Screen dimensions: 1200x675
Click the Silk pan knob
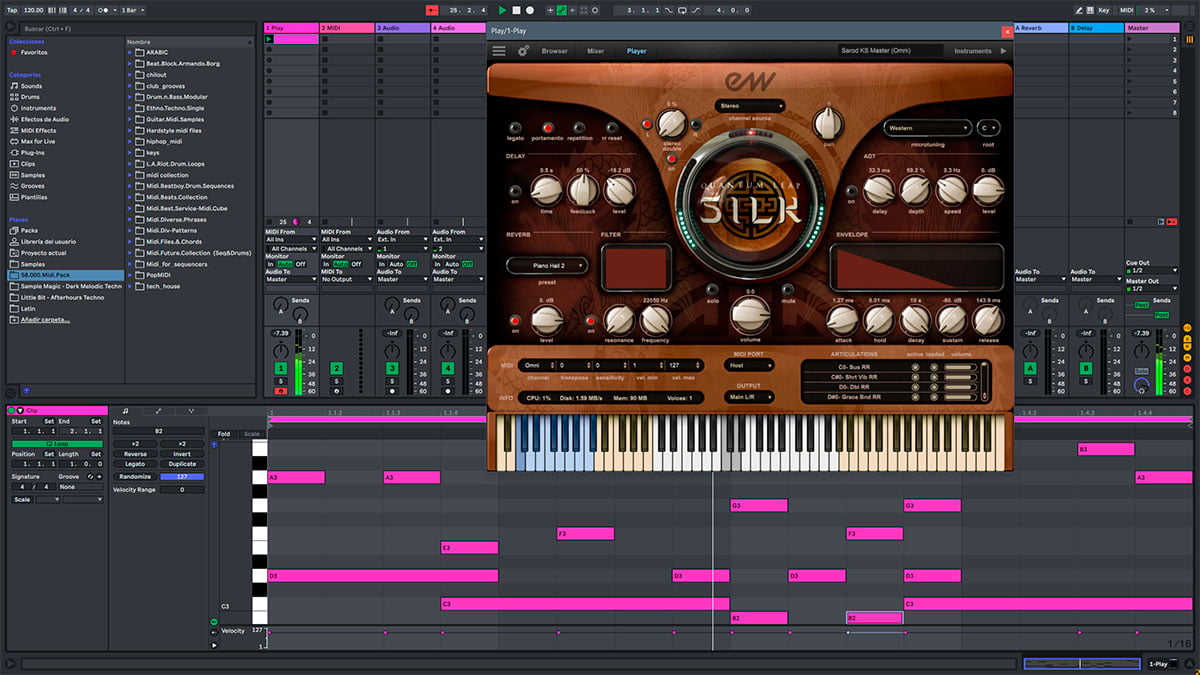(828, 124)
